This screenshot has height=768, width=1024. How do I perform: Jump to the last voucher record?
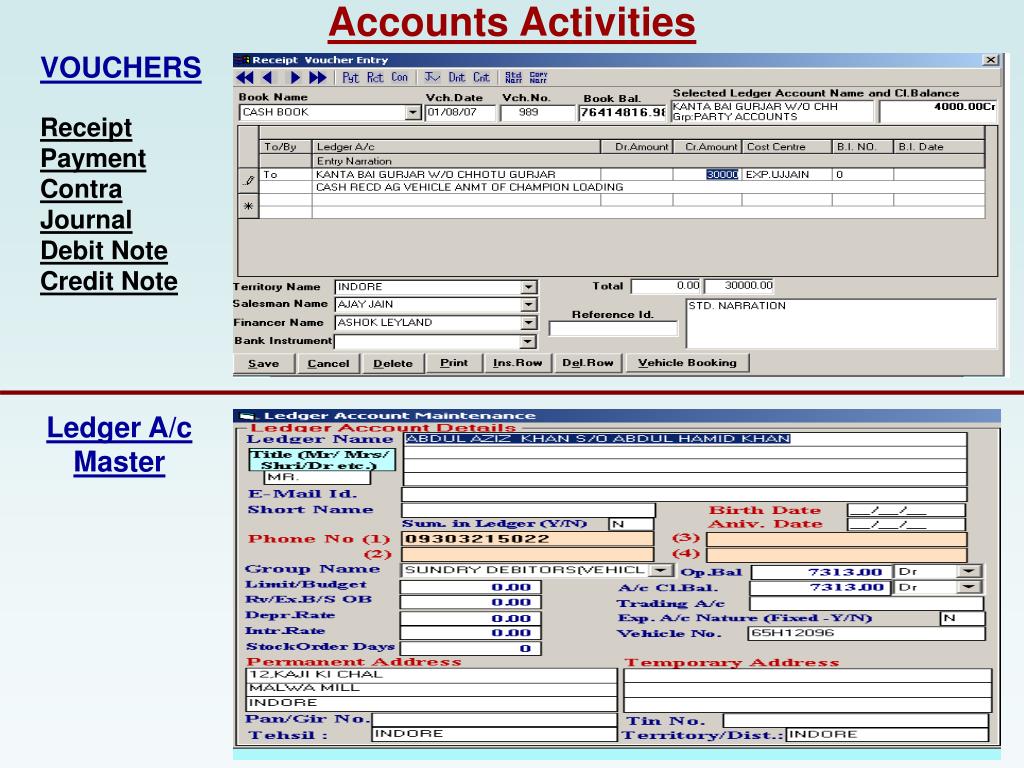[x=317, y=78]
